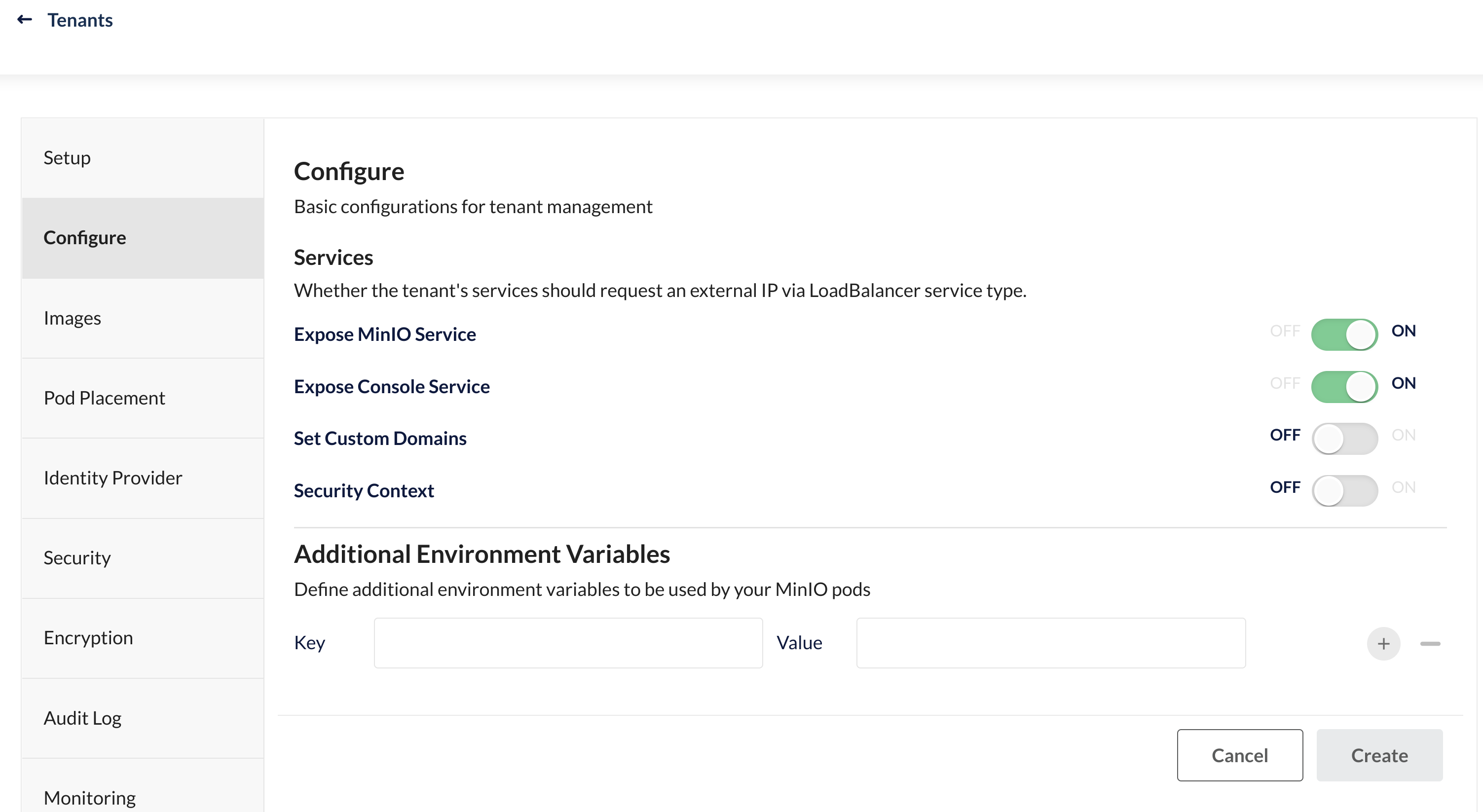Image resolution: width=1483 pixels, height=812 pixels.
Task: Click the Cancel button
Action: coord(1239,755)
